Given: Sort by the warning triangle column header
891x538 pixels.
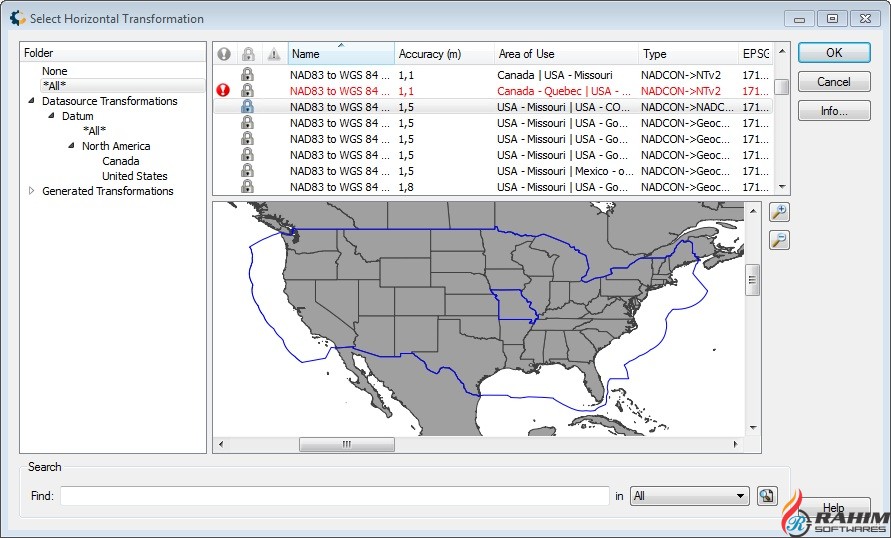Looking at the screenshot, I should coord(273,54).
